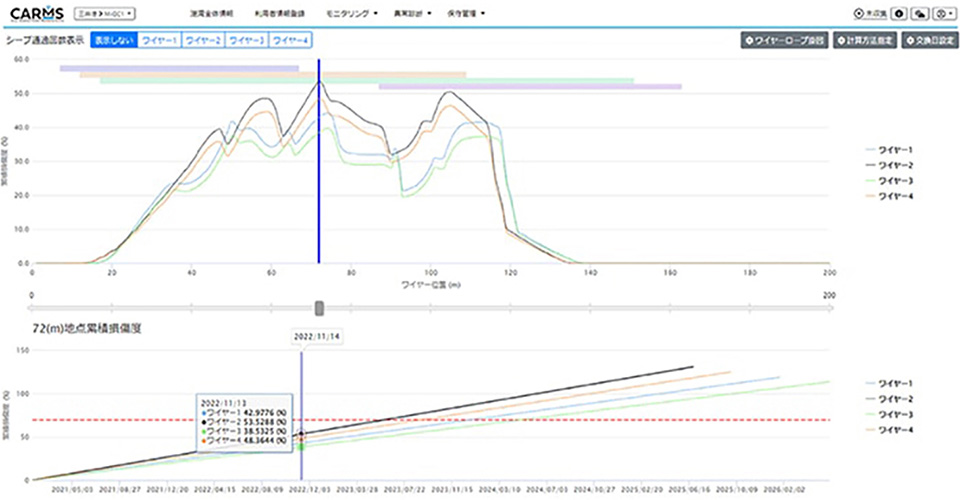
Task: Toggle ワイヤー3 in upper chart legend
Action: (889, 181)
